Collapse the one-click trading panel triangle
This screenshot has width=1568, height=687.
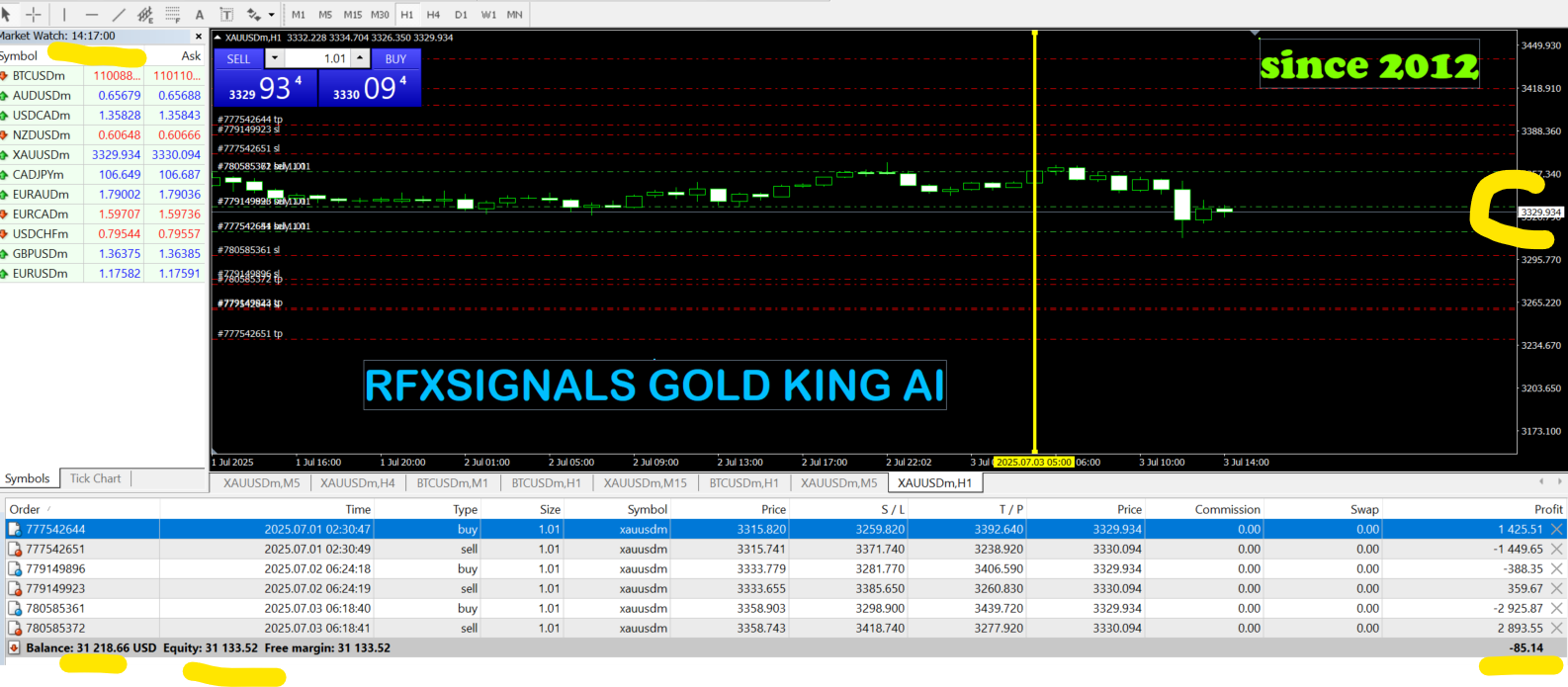219,38
